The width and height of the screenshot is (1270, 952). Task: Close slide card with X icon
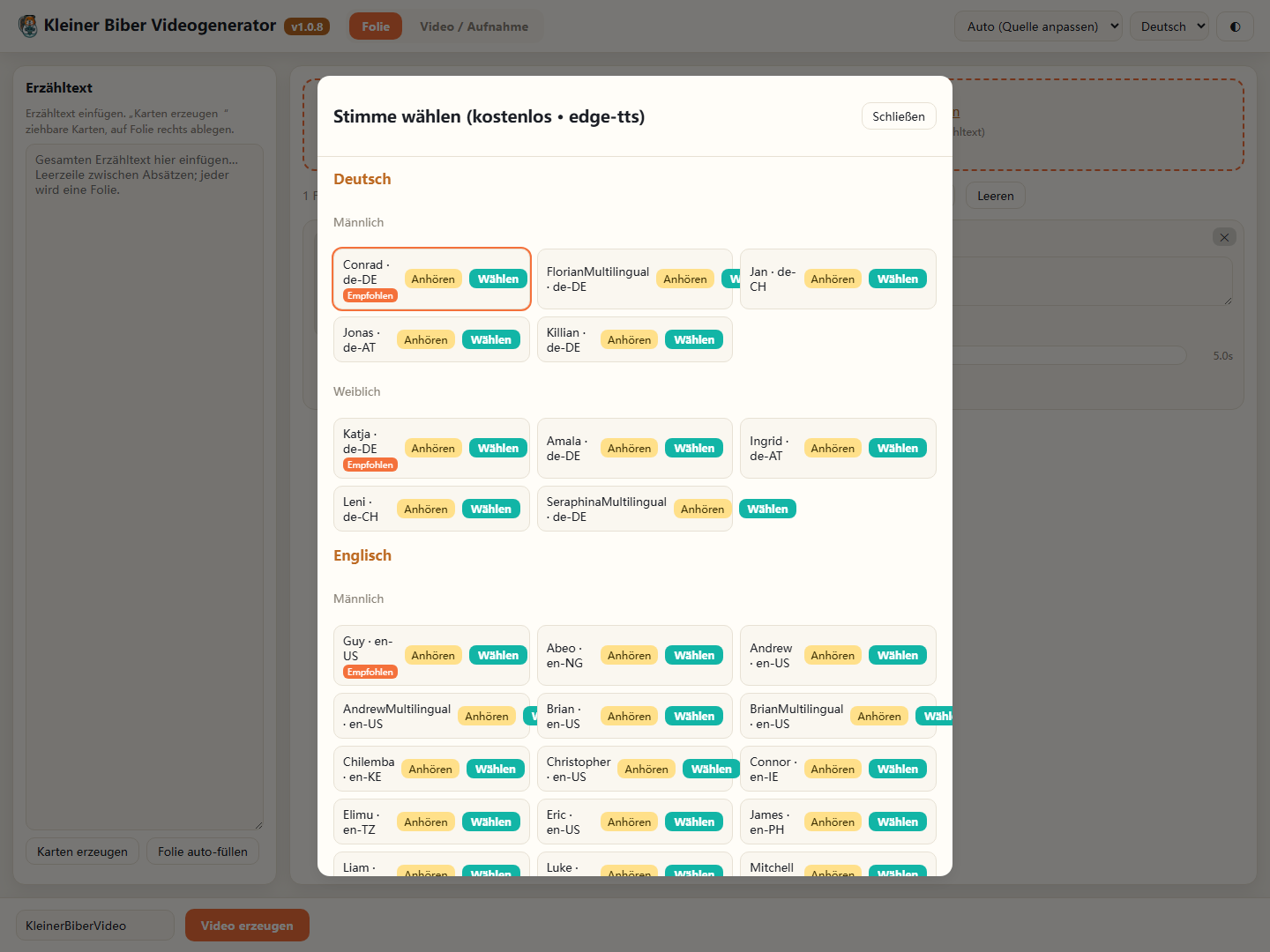(1224, 237)
